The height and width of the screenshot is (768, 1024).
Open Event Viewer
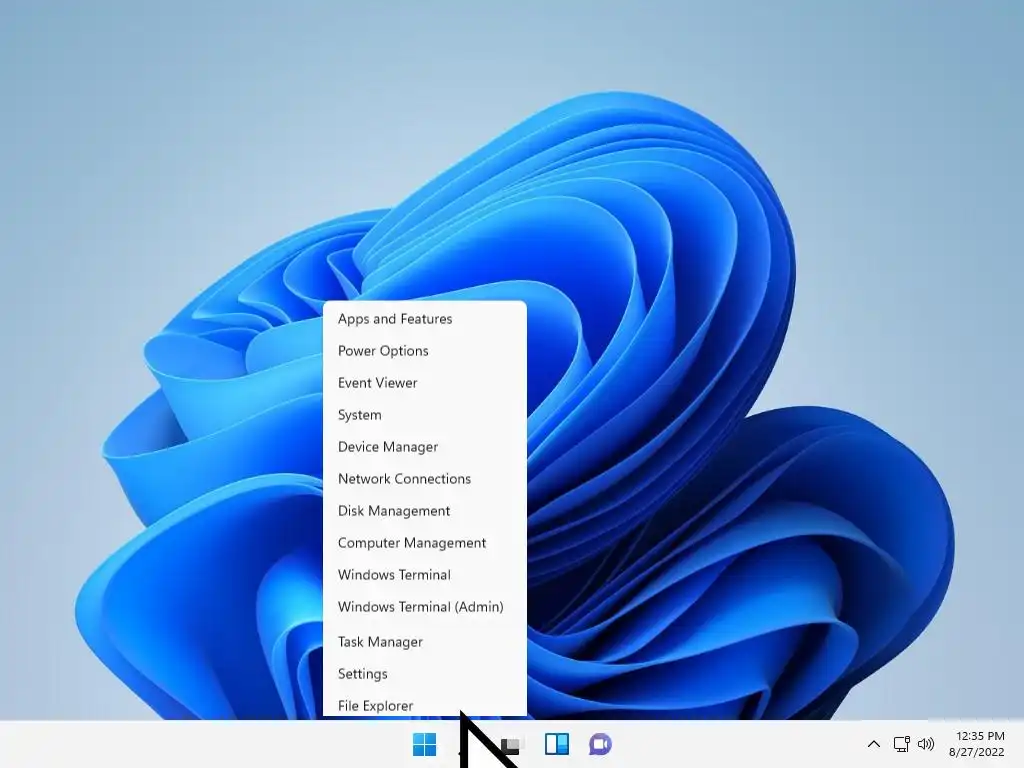(x=424, y=383)
